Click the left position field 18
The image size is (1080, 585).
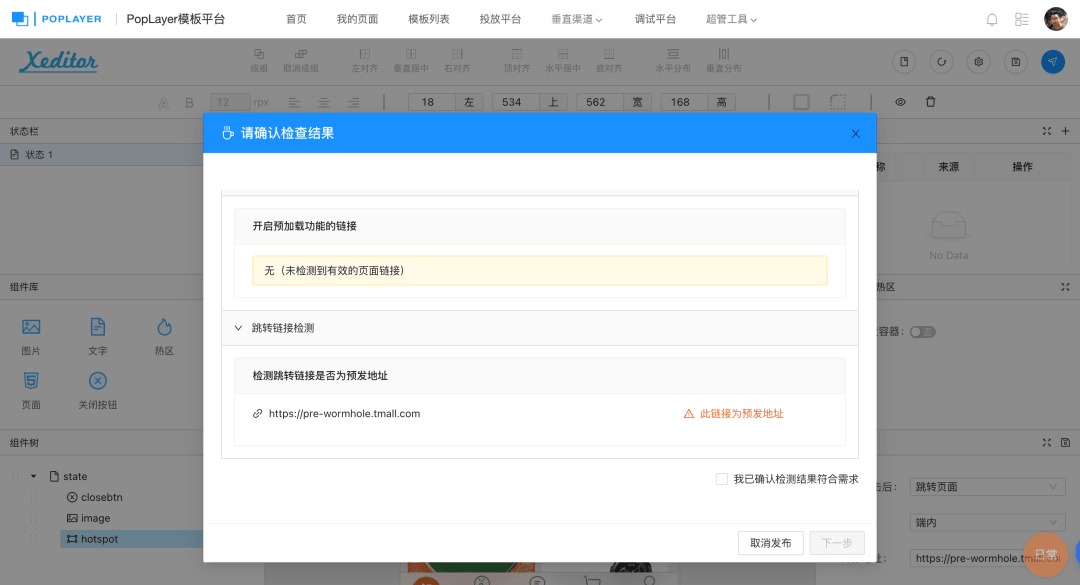point(432,102)
